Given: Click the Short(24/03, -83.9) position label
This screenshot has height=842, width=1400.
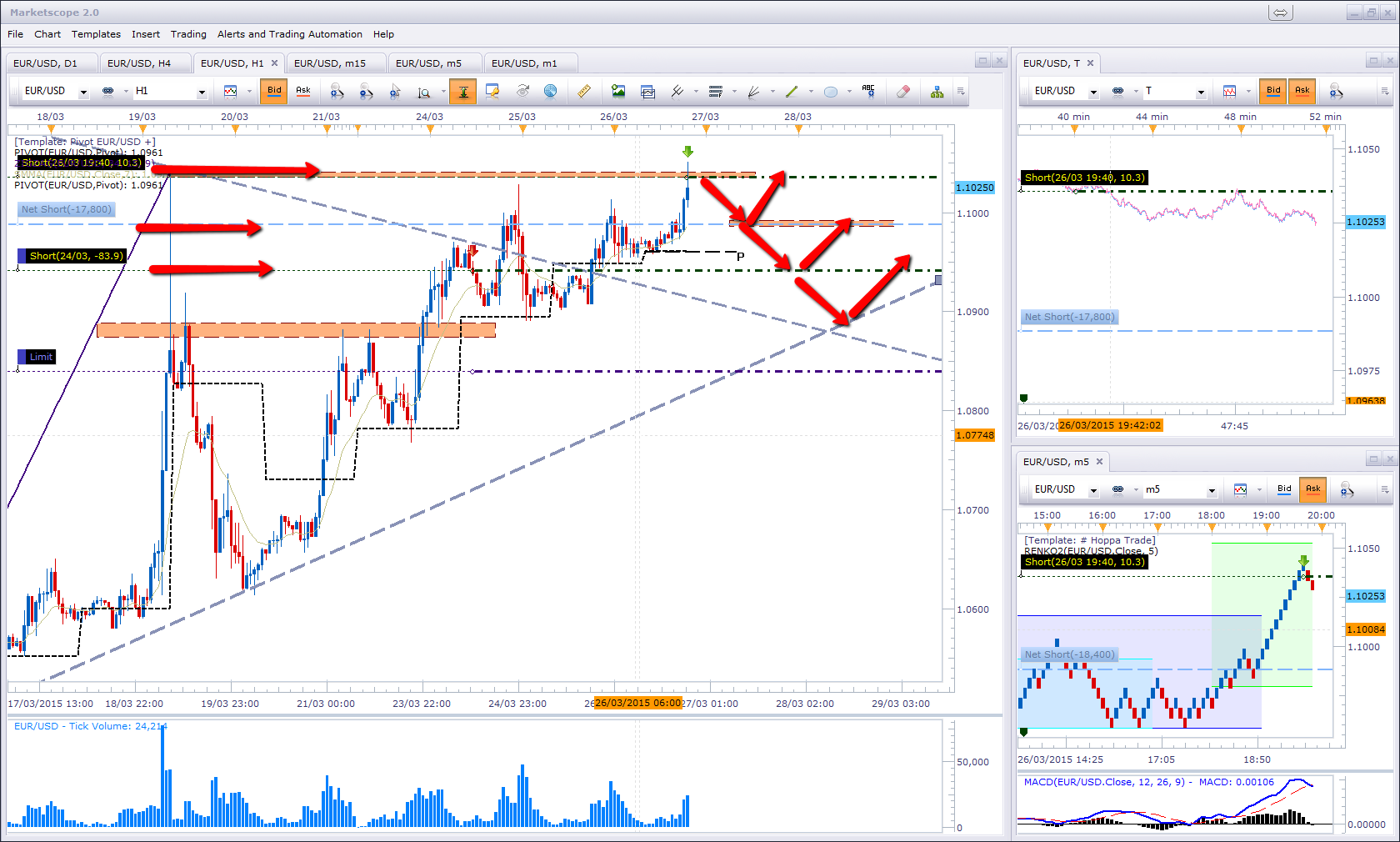Looking at the screenshot, I should point(76,256).
